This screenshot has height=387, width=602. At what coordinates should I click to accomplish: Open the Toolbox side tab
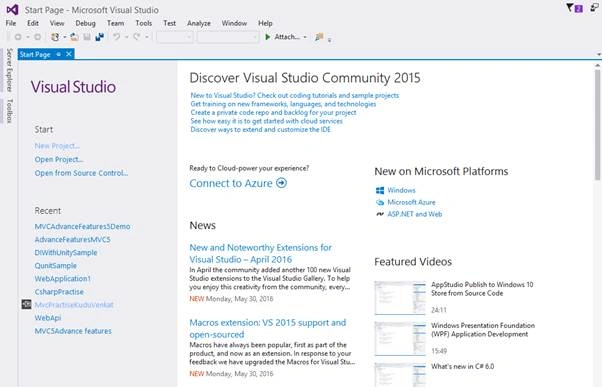[10, 111]
